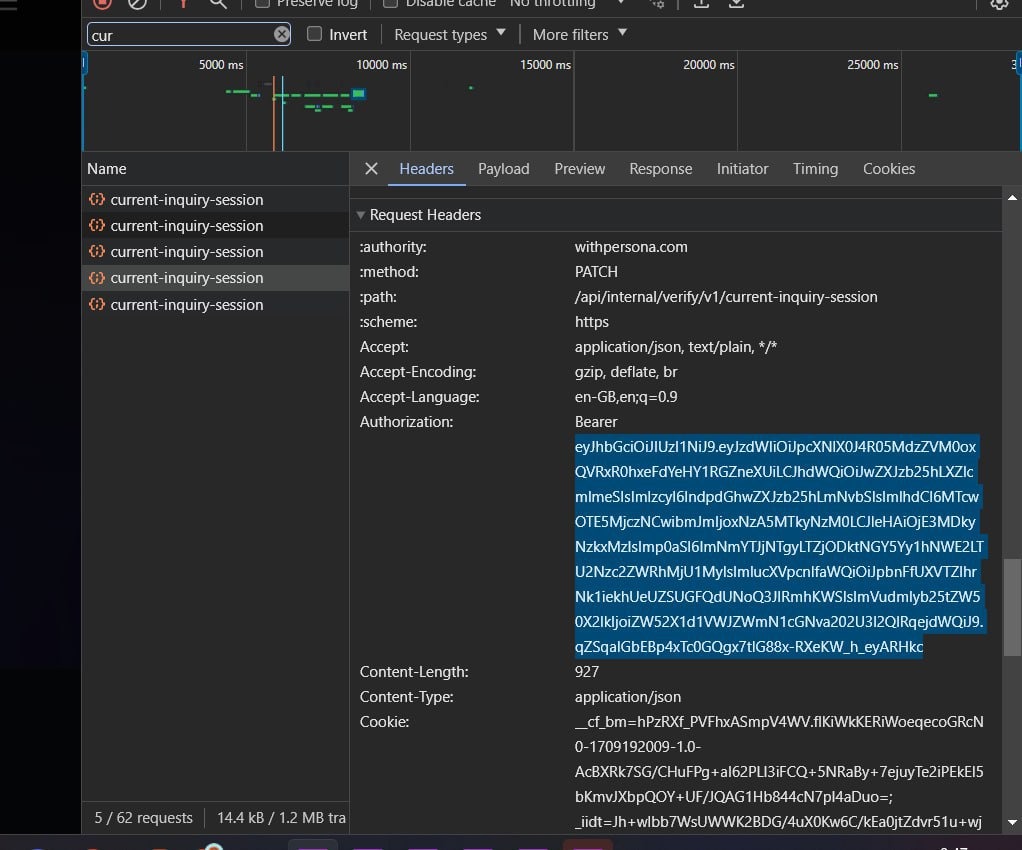Toggle the Preserve log checkbox
This screenshot has width=1022, height=850.
pyautogui.click(x=262, y=3)
